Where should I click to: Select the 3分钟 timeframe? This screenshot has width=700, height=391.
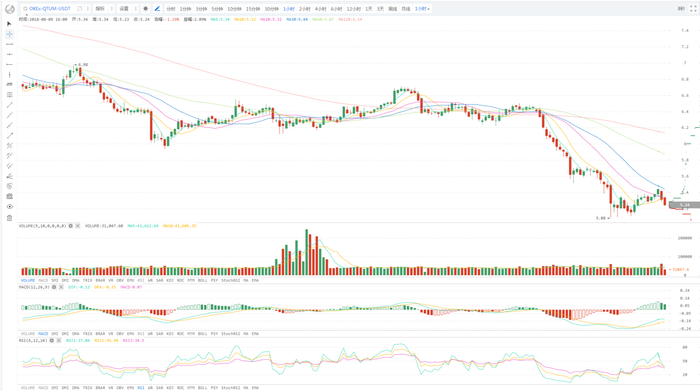click(x=201, y=8)
